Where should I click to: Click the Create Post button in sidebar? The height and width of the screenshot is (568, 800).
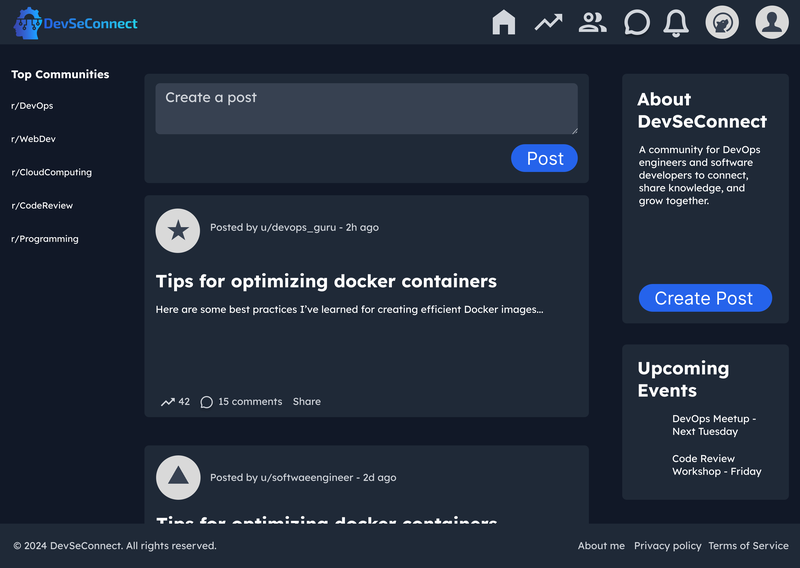[x=705, y=298]
